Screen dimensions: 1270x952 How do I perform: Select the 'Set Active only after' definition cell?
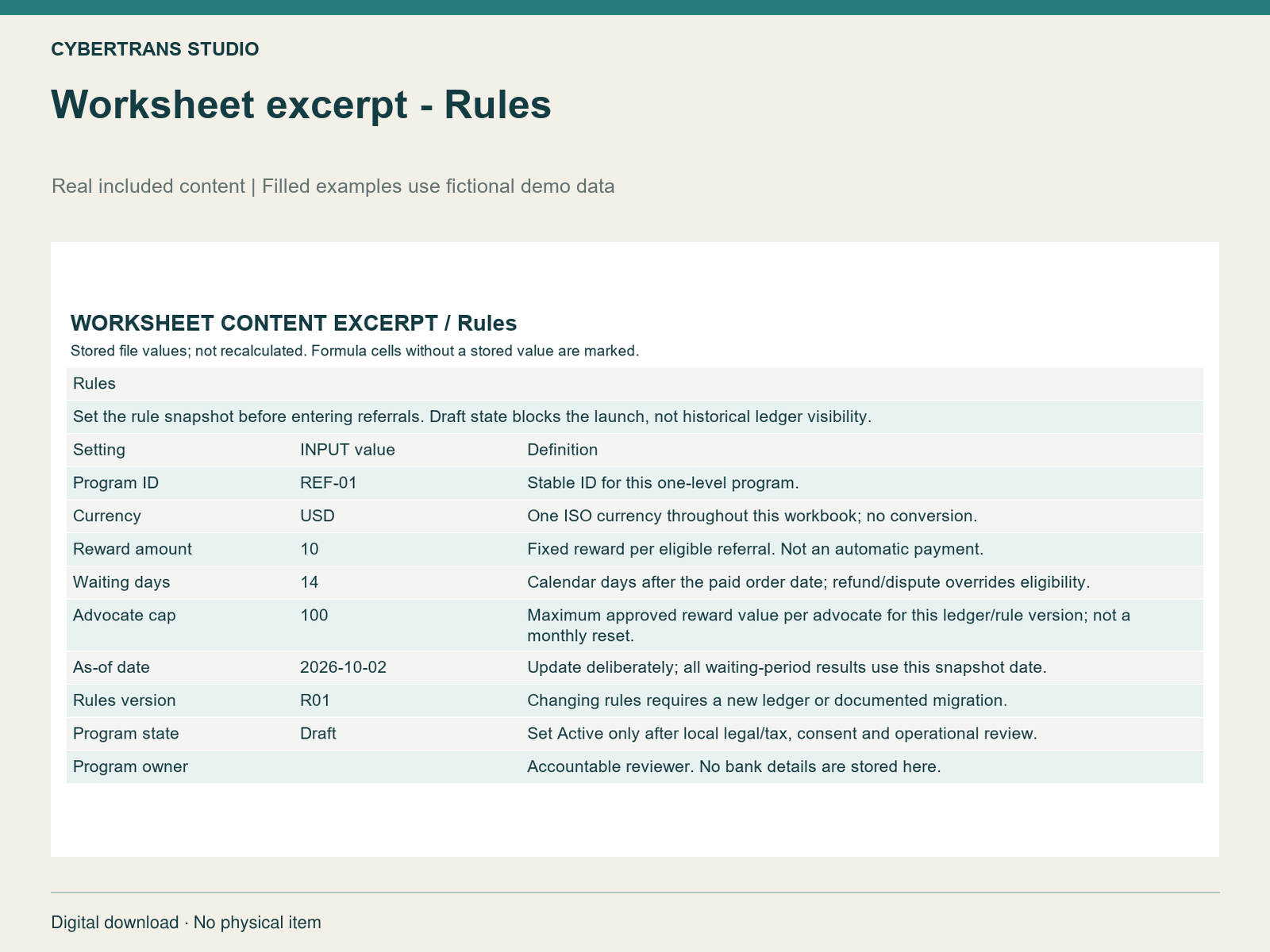(862, 734)
